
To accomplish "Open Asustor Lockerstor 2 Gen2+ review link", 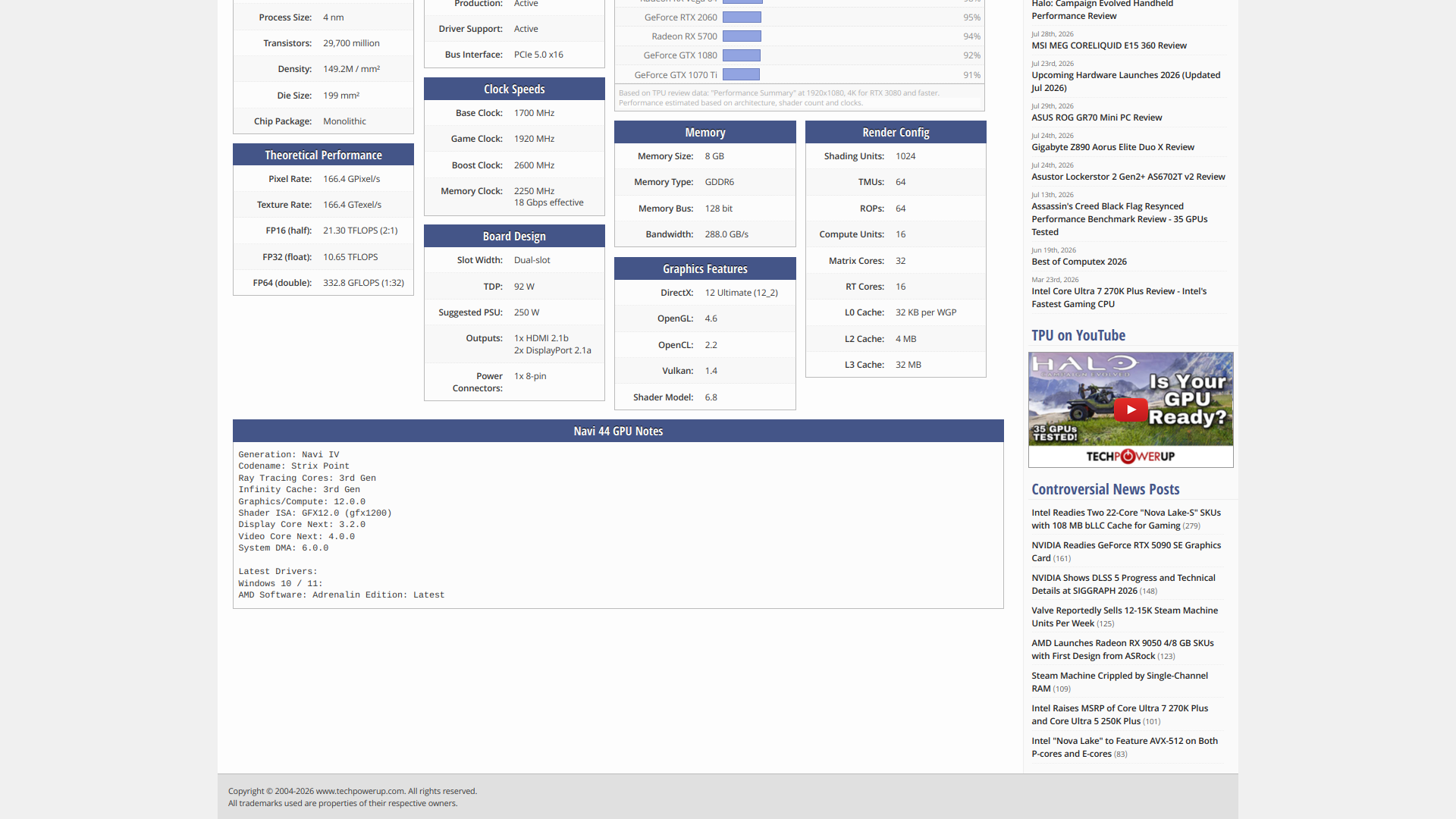I will point(1128,177).
